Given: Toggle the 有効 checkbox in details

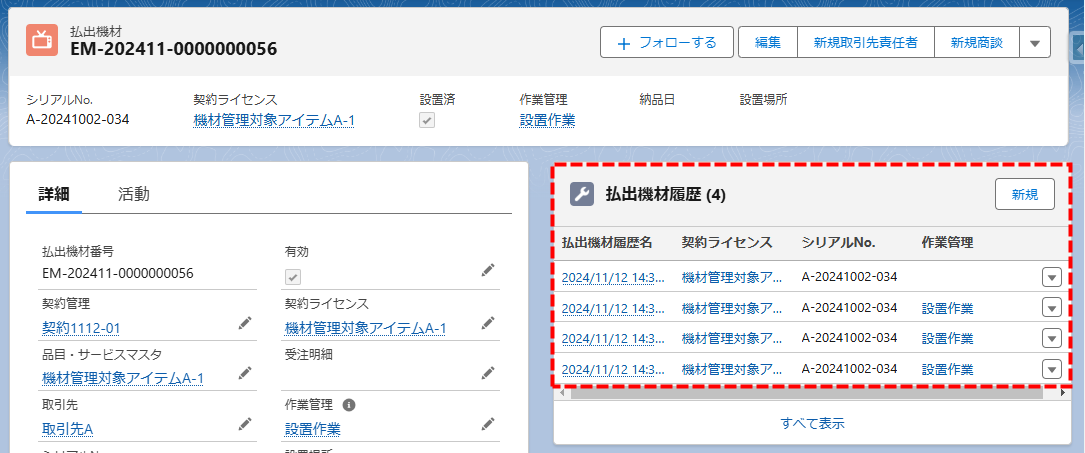Looking at the screenshot, I should pos(293,277).
